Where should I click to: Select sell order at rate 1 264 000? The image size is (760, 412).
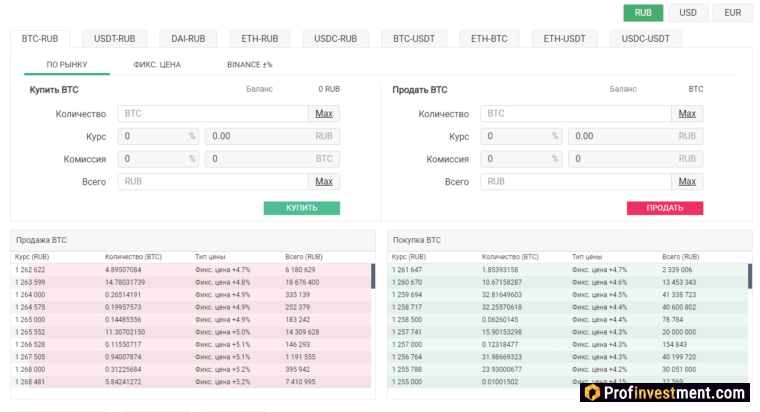tap(191, 295)
